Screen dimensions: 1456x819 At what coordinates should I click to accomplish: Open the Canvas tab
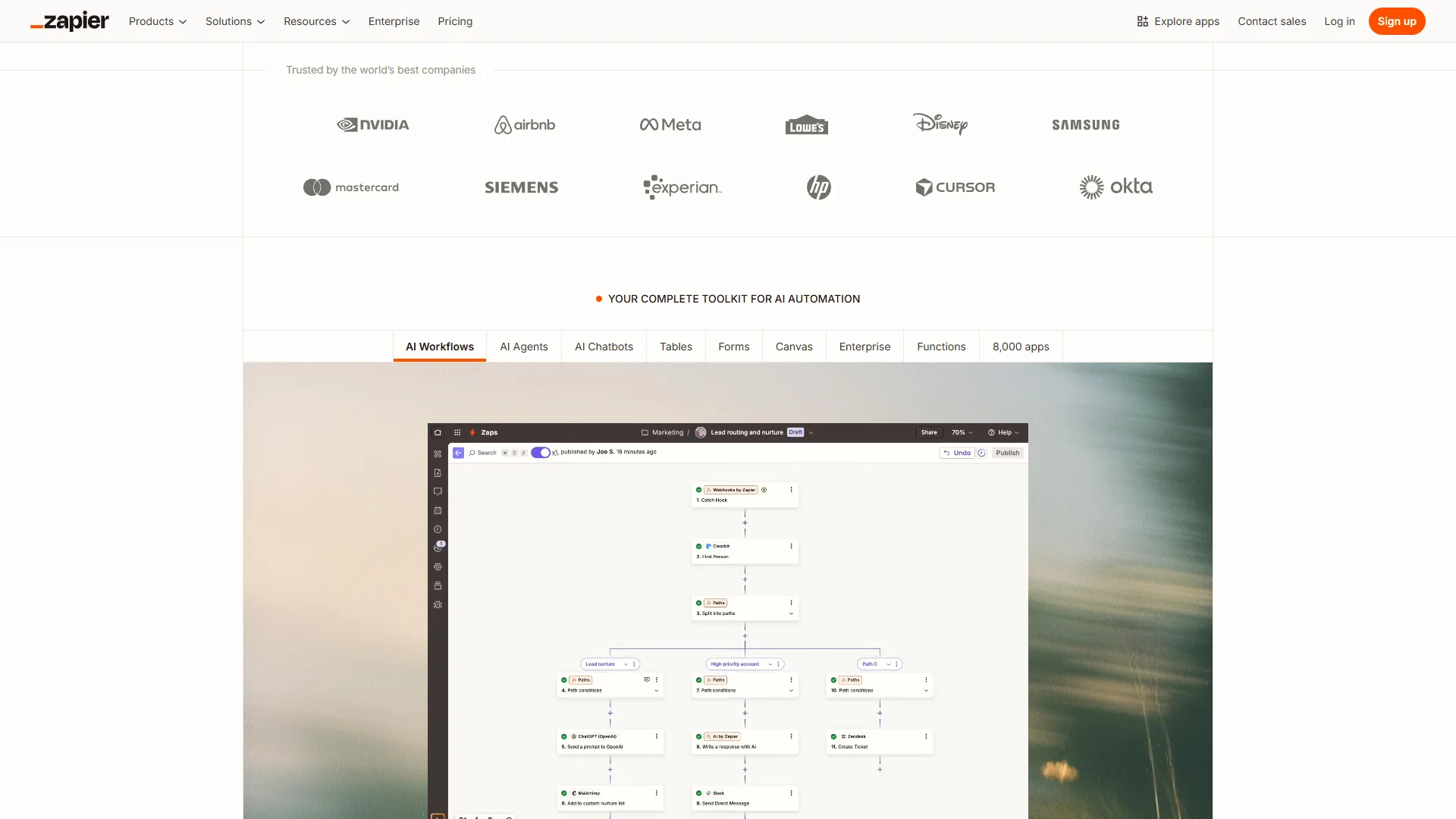pyautogui.click(x=794, y=347)
